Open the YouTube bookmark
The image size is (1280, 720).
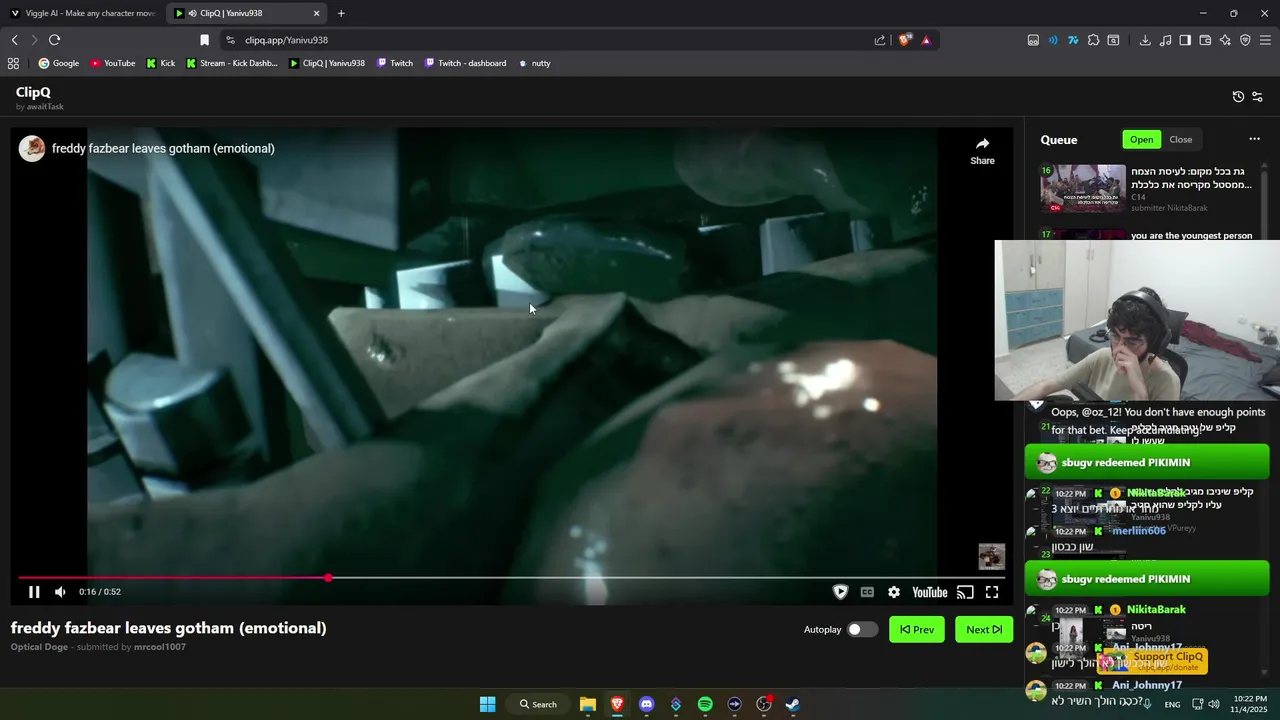(112, 63)
